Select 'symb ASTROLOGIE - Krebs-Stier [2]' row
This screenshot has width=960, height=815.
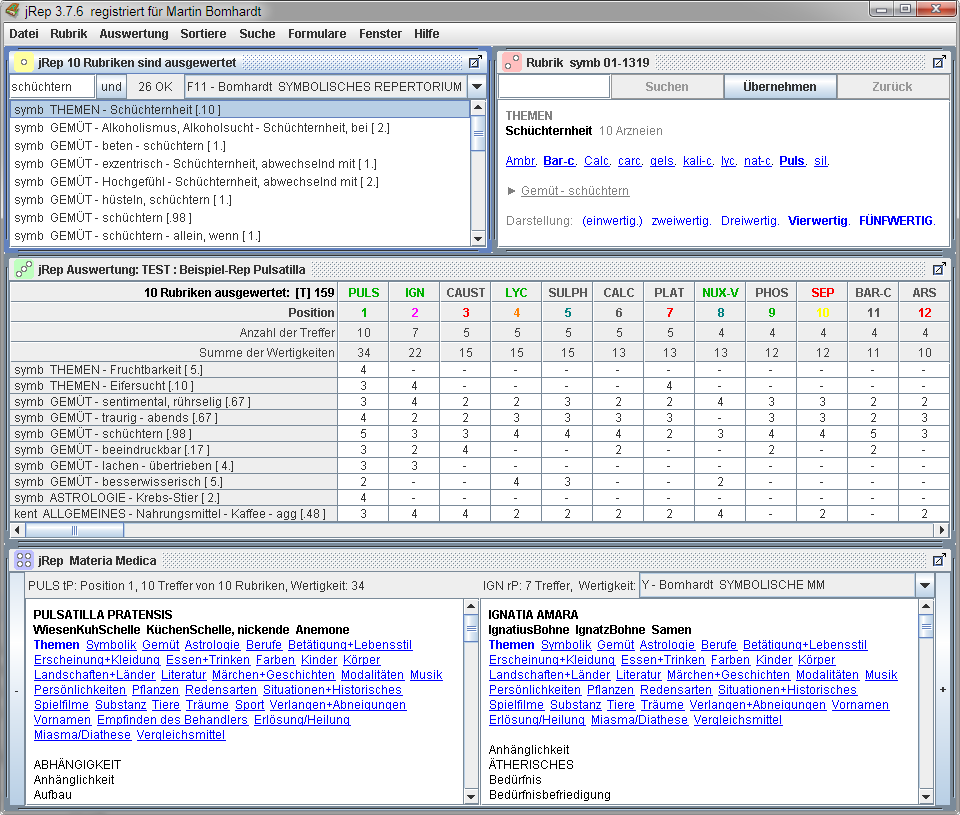pos(174,498)
